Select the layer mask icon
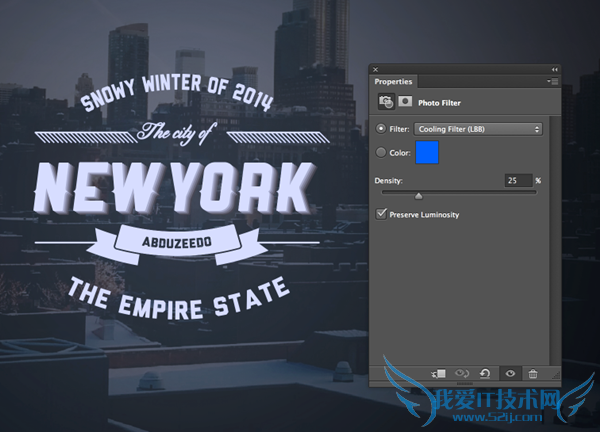The width and height of the screenshot is (600, 432). tap(406, 101)
